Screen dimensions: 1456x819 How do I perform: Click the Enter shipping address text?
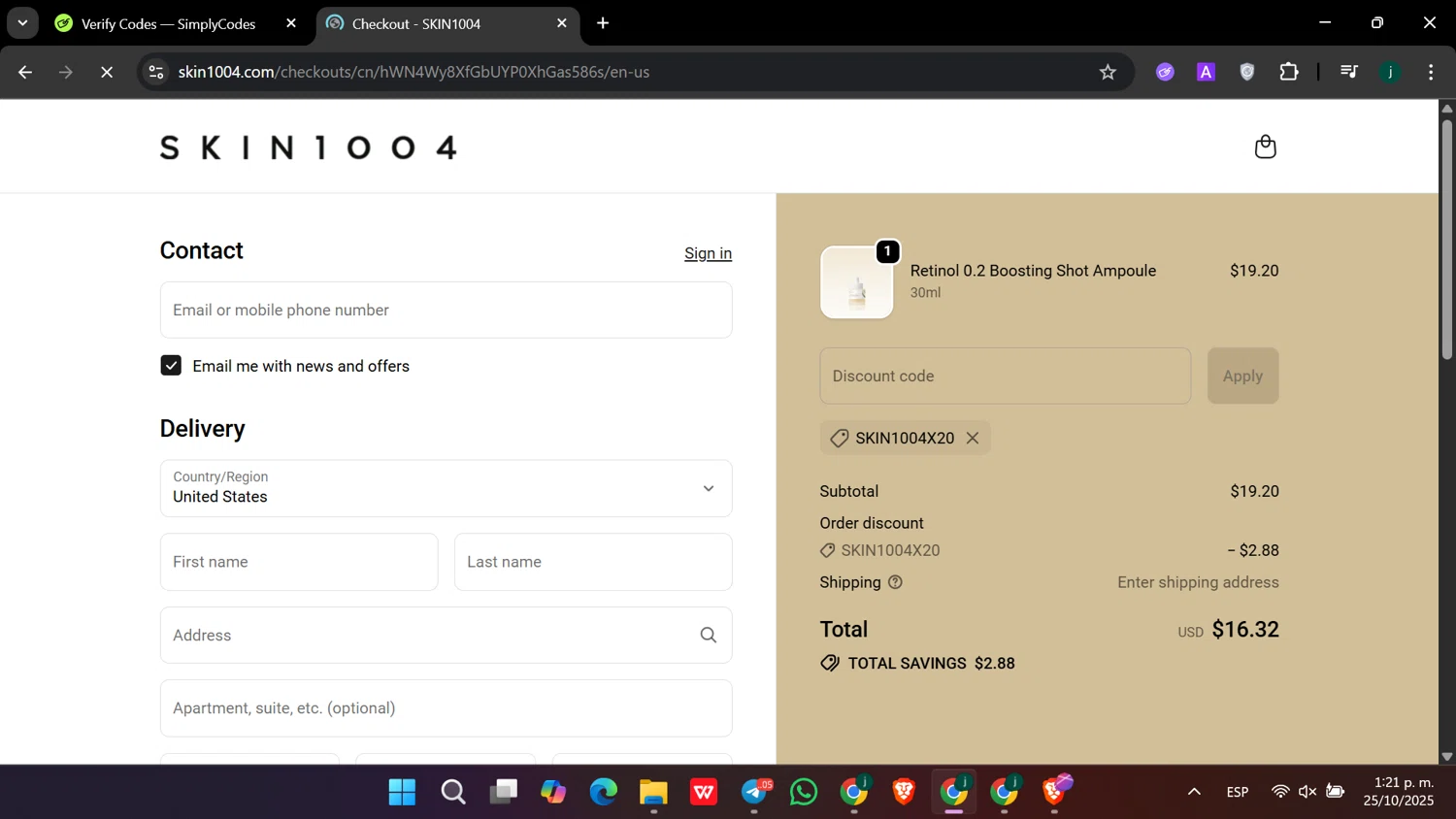click(x=1198, y=582)
